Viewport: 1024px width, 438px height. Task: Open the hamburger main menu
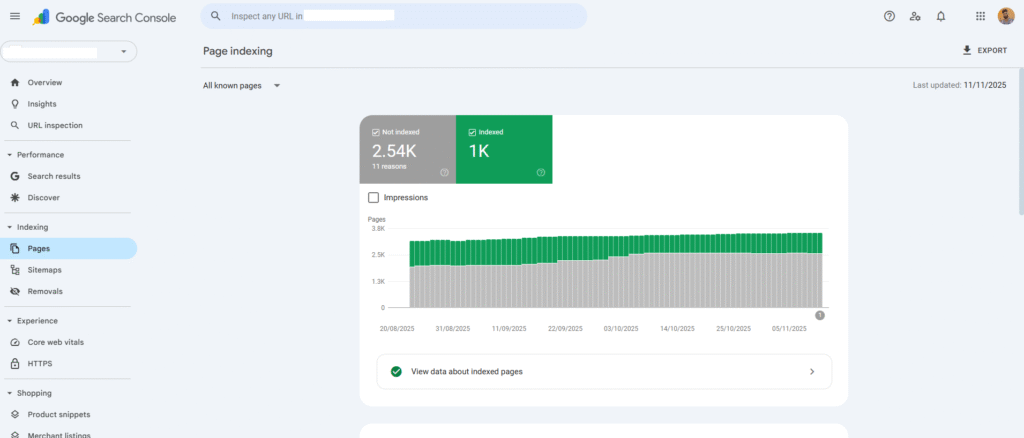[15, 17]
